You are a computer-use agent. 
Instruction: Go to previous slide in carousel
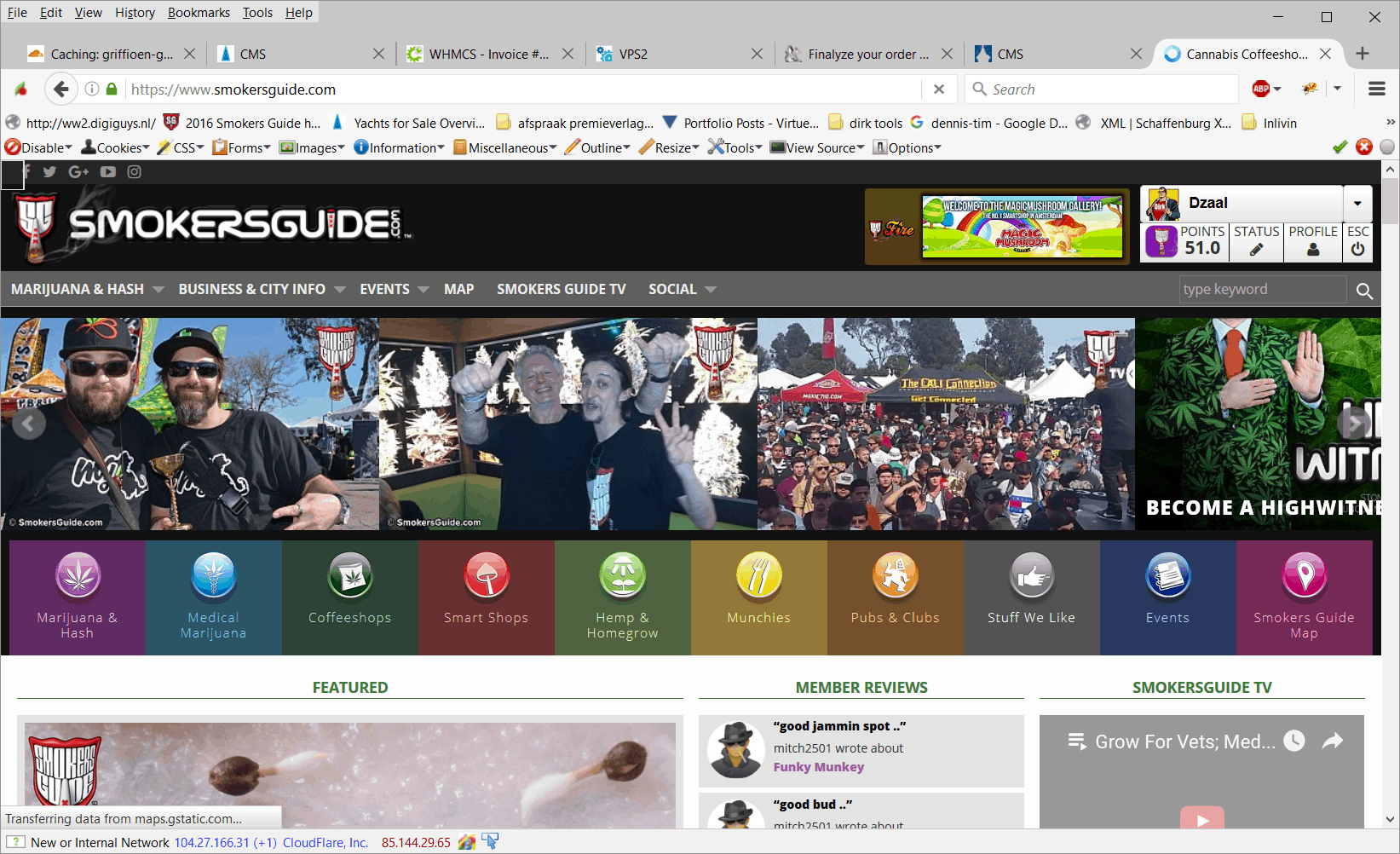pos(28,422)
